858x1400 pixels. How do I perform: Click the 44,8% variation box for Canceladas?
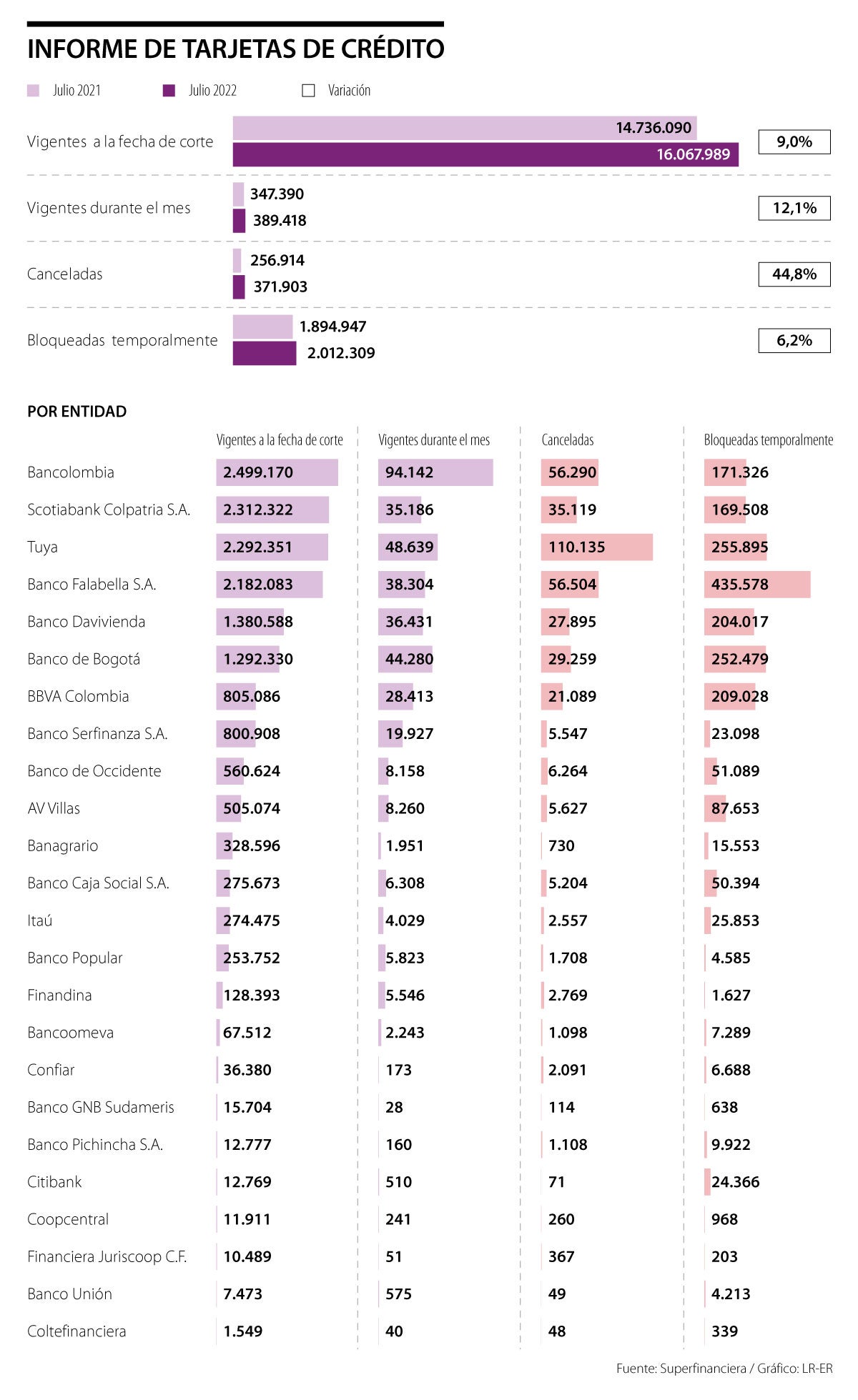point(794,274)
